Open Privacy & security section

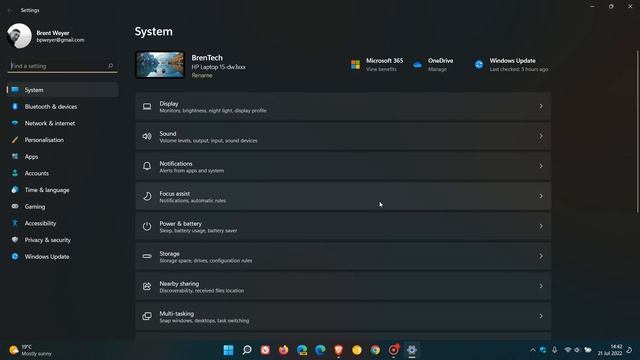click(63, 240)
